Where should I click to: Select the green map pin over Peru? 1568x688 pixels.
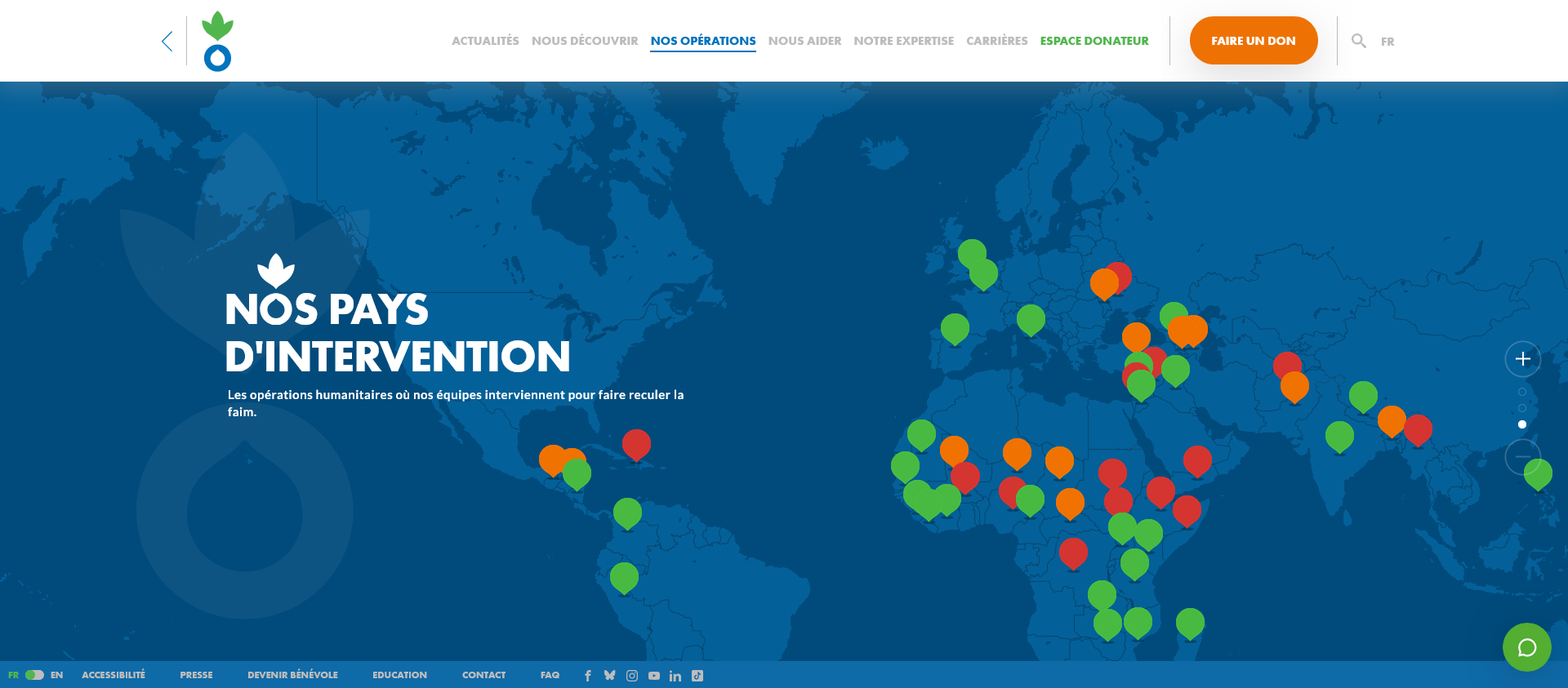(x=624, y=578)
